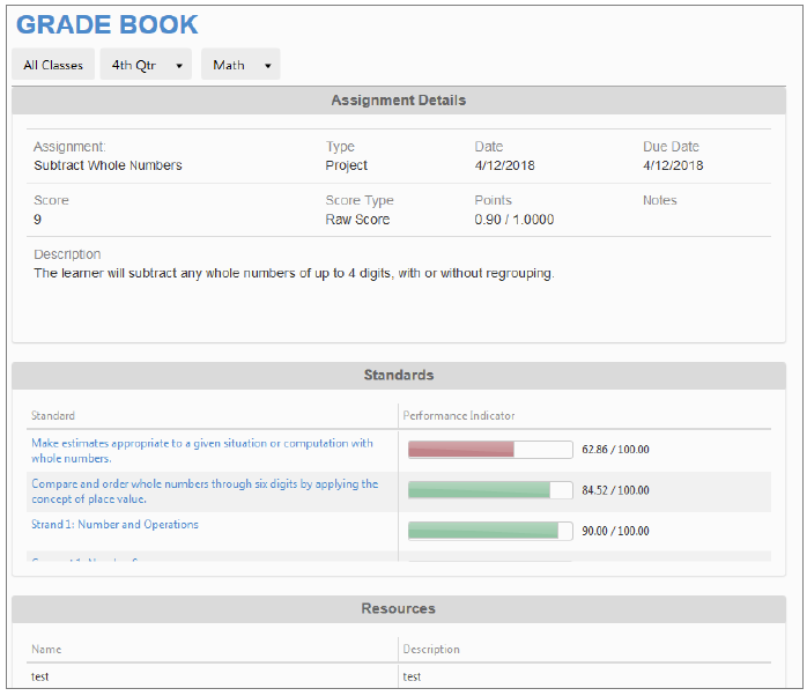This screenshot has height=692, width=808.
Task: Click the All Classes button
Action: [x=53, y=65]
